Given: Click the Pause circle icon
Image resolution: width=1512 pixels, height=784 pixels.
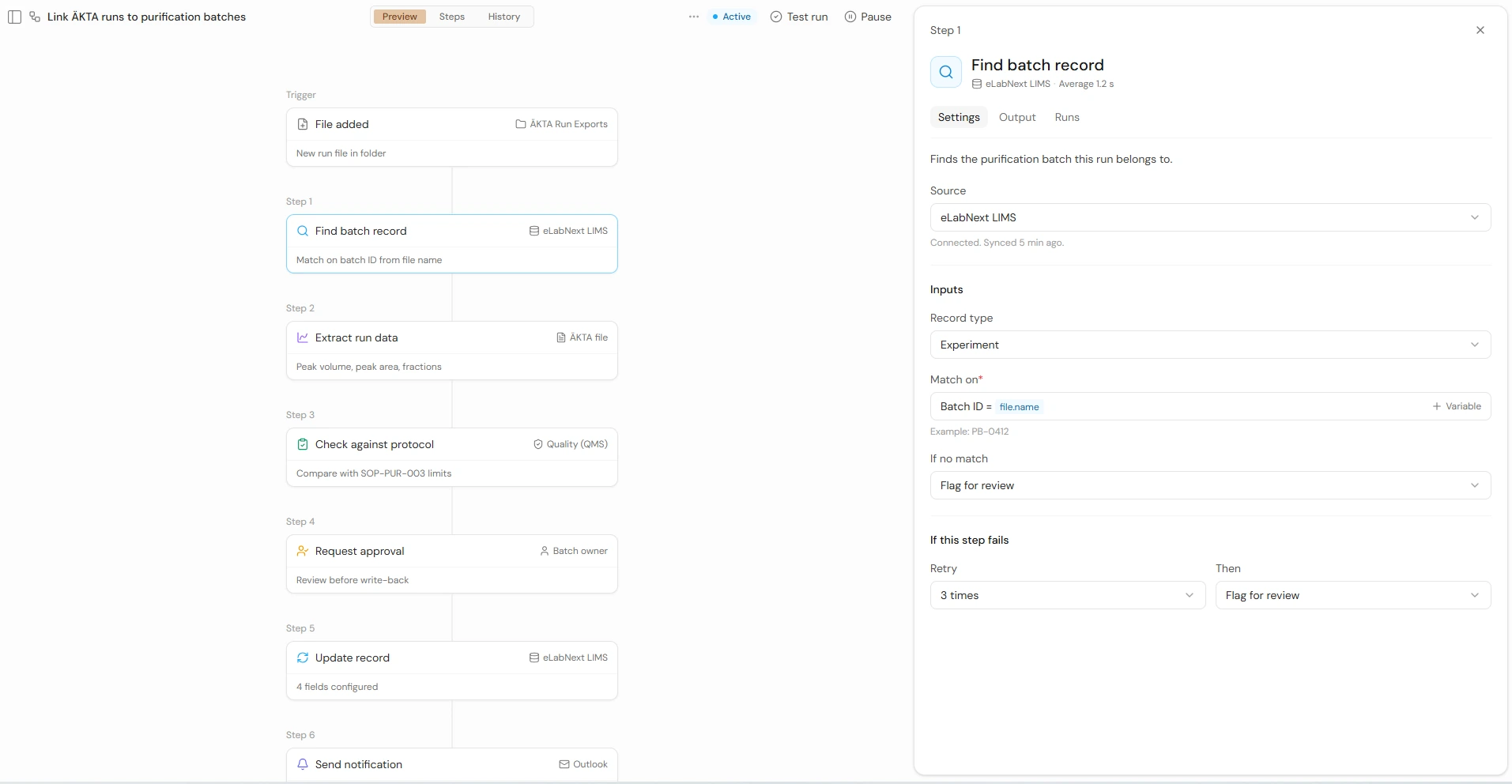Looking at the screenshot, I should [850, 17].
